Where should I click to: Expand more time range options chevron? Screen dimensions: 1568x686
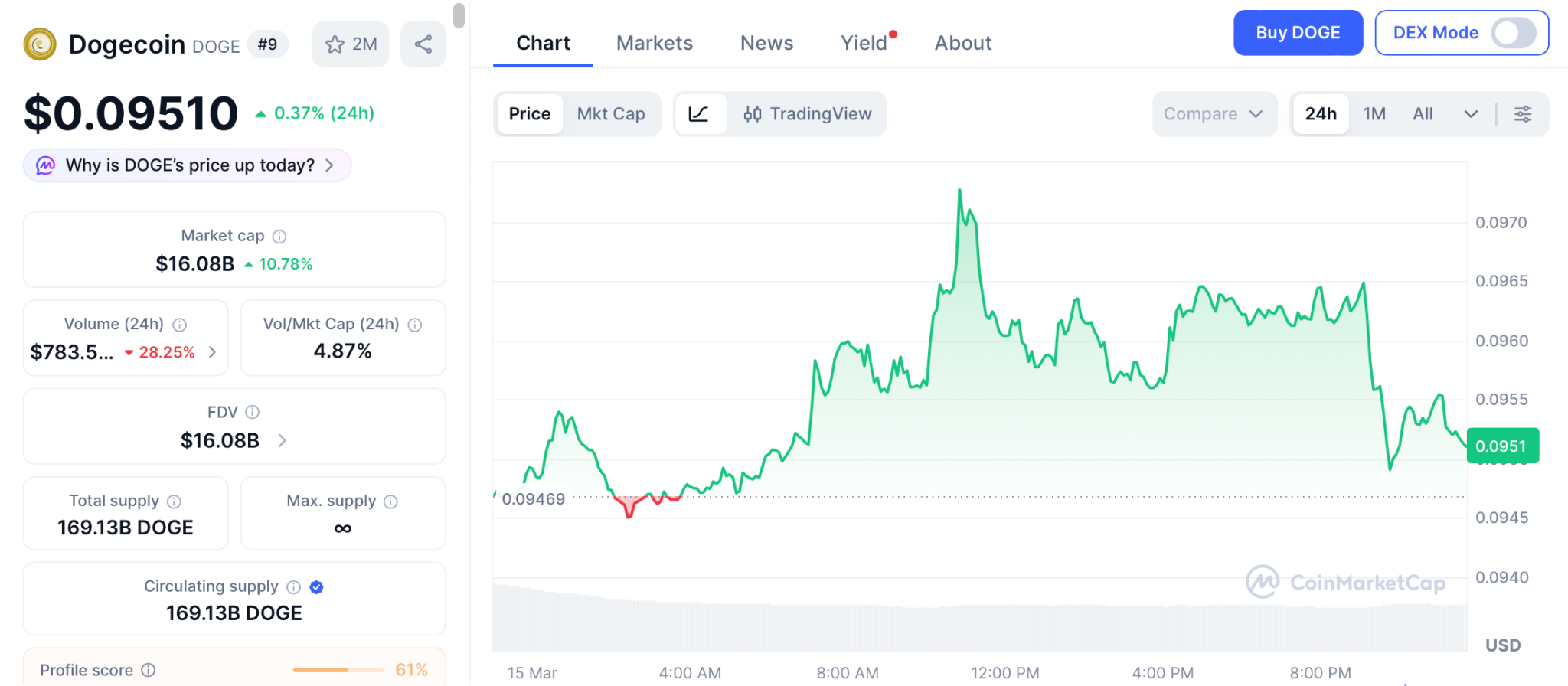pyautogui.click(x=1471, y=114)
